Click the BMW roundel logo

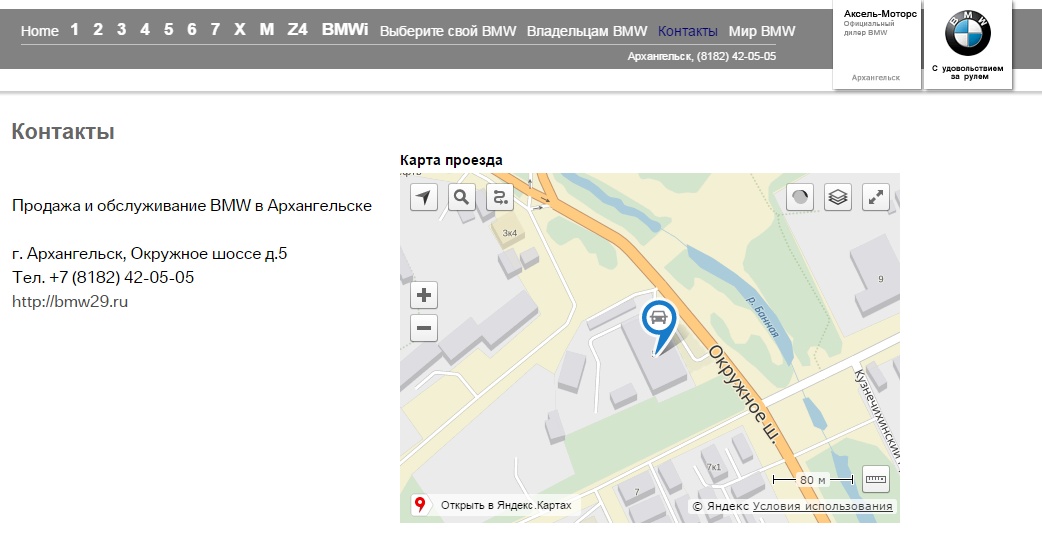click(x=968, y=33)
